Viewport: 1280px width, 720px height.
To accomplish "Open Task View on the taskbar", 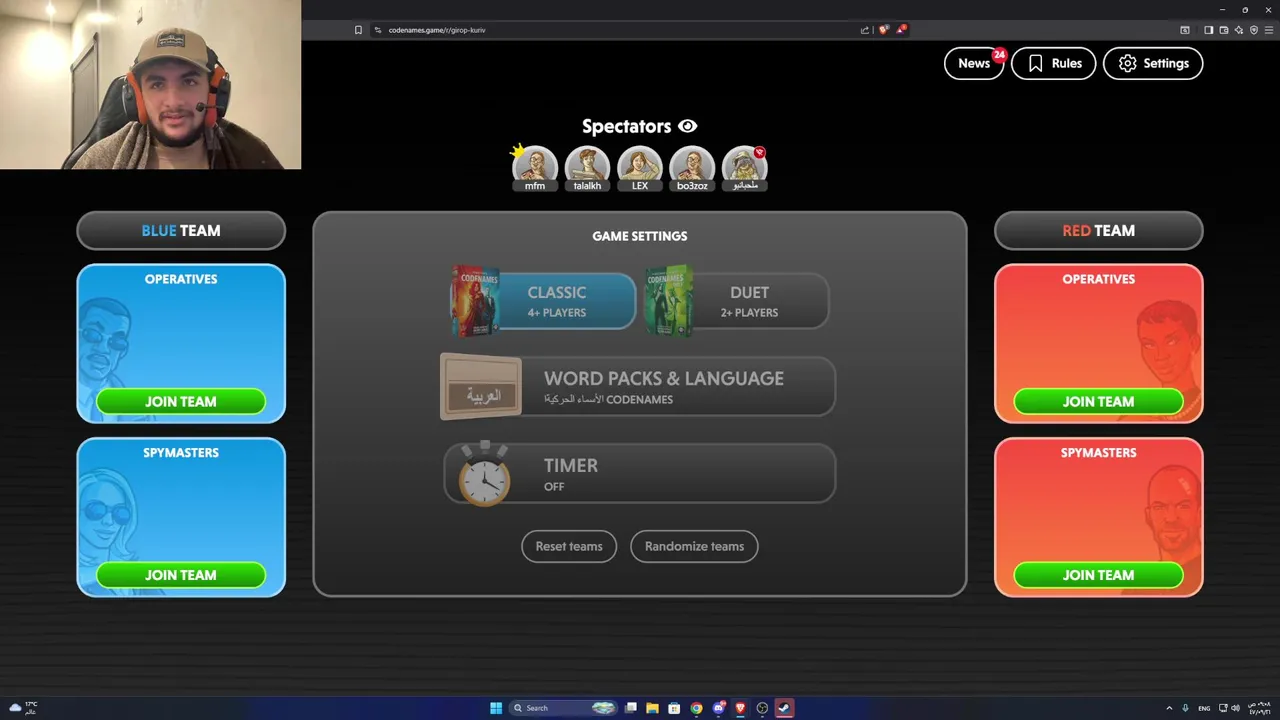I will pyautogui.click(x=631, y=708).
